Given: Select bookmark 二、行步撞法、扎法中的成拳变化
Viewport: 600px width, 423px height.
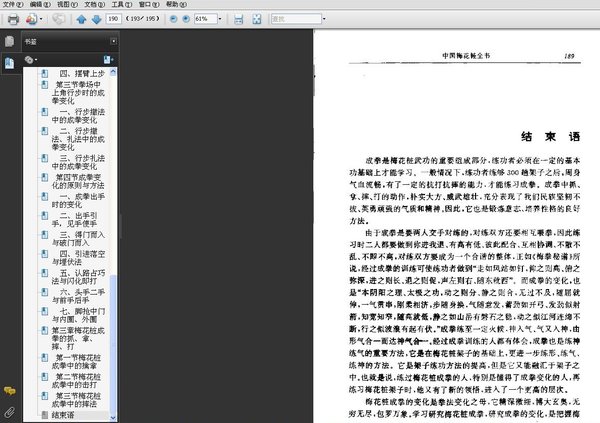Looking at the screenshot, I should pyautogui.click(x=78, y=139).
